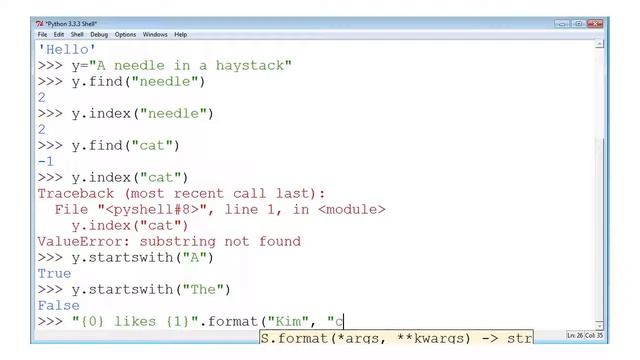Click the y.index("needle") line
The width and height of the screenshot is (640, 360).
click(x=126, y=114)
